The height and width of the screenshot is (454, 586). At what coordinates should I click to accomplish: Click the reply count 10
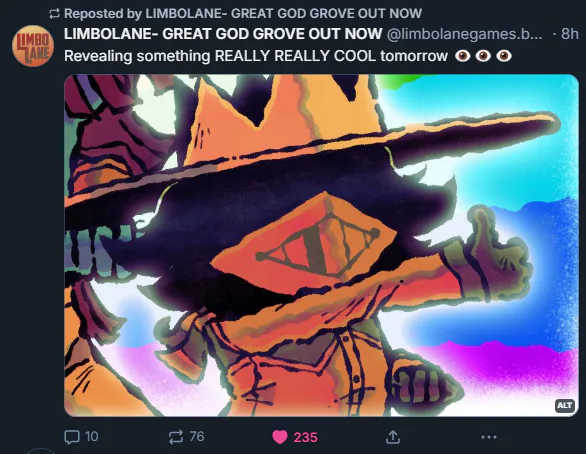pyautogui.click(x=92, y=436)
